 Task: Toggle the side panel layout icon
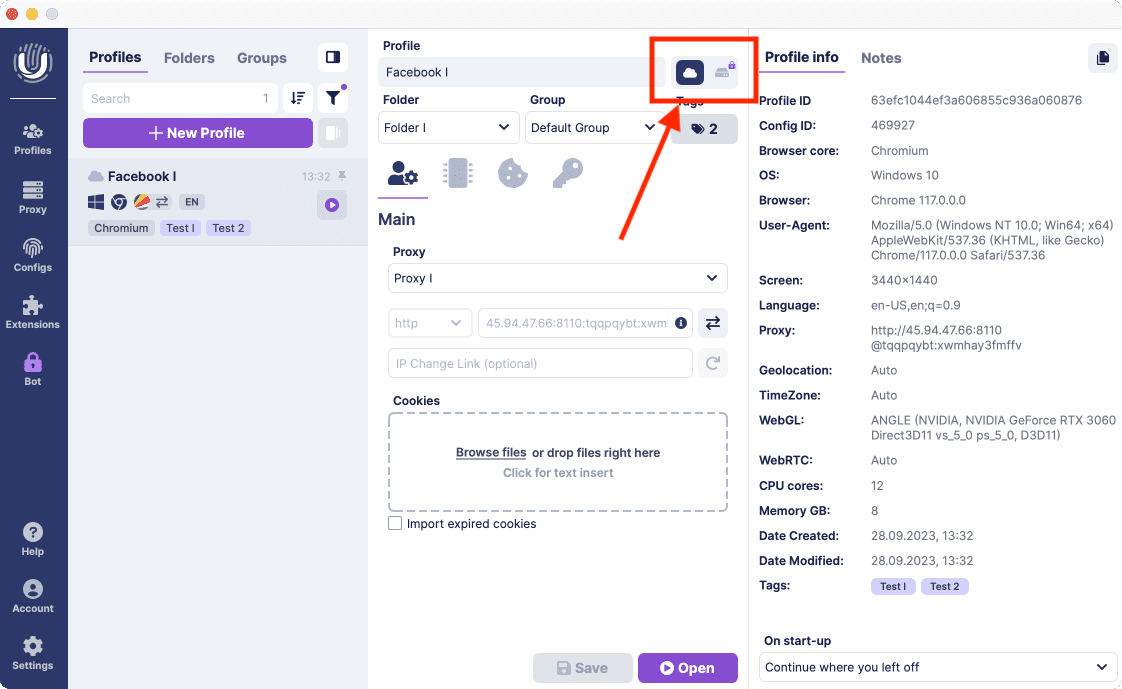[x=333, y=57]
